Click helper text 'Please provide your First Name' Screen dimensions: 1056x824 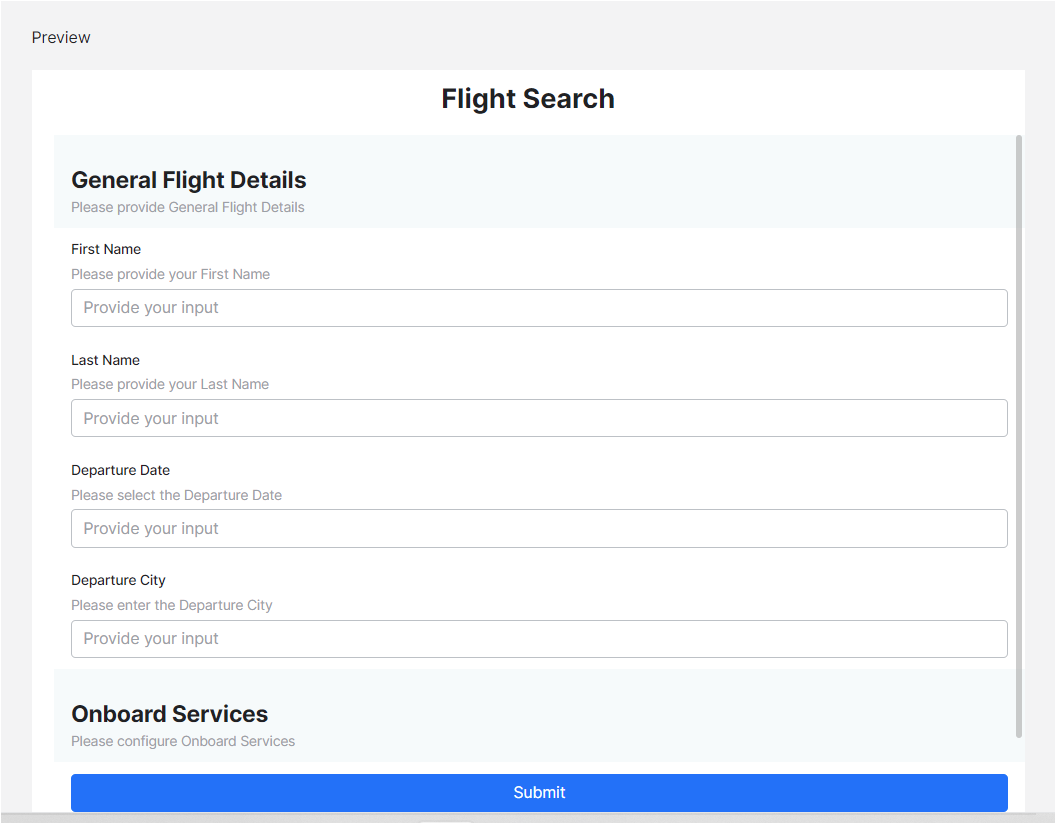[170, 274]
